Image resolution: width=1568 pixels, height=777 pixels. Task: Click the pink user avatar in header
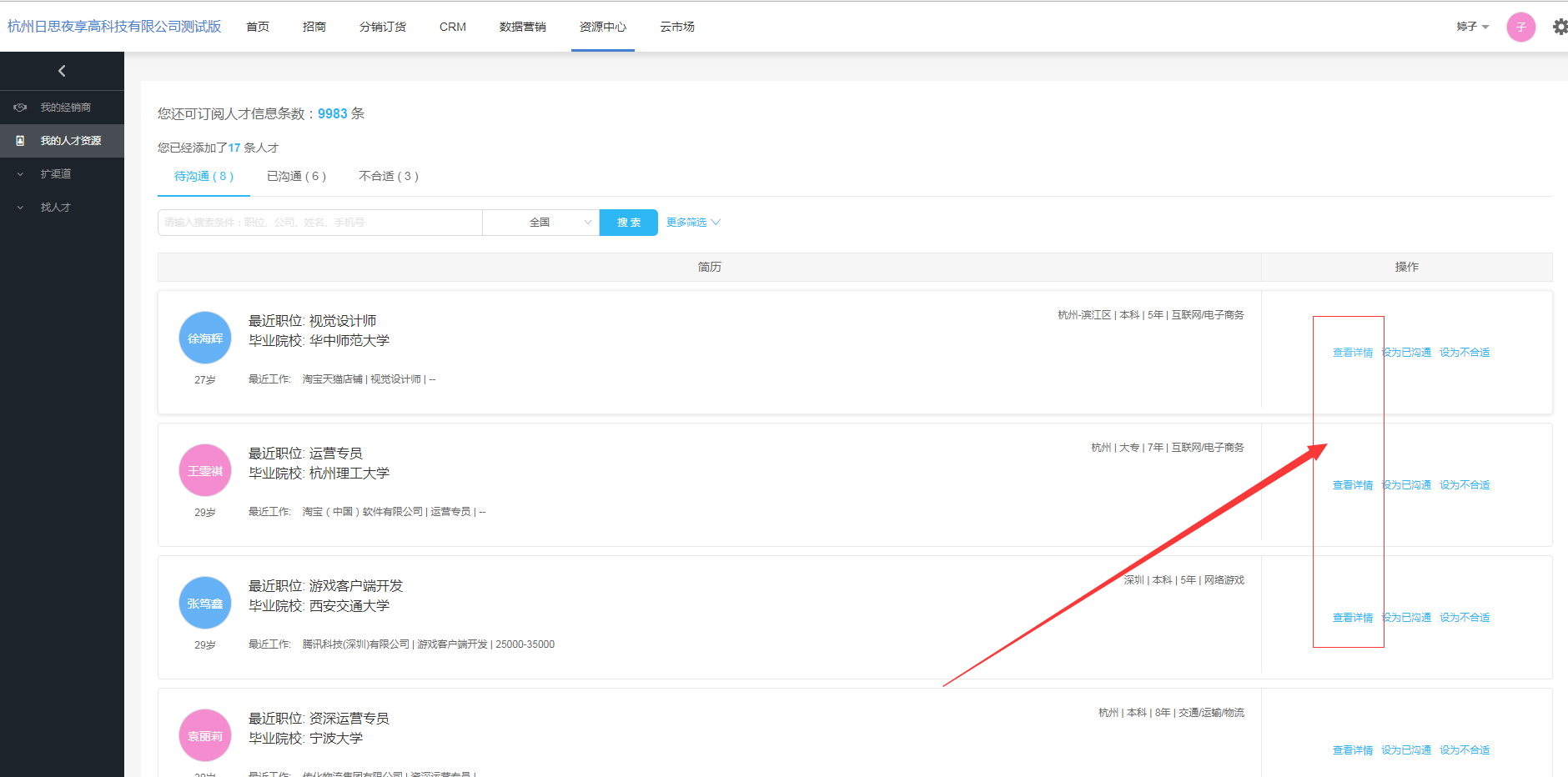coord(1520,27)
